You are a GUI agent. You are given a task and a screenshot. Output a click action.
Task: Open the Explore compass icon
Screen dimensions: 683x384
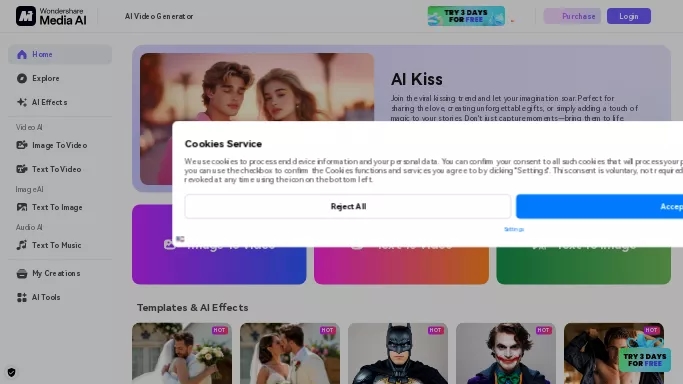pos(22,78)
